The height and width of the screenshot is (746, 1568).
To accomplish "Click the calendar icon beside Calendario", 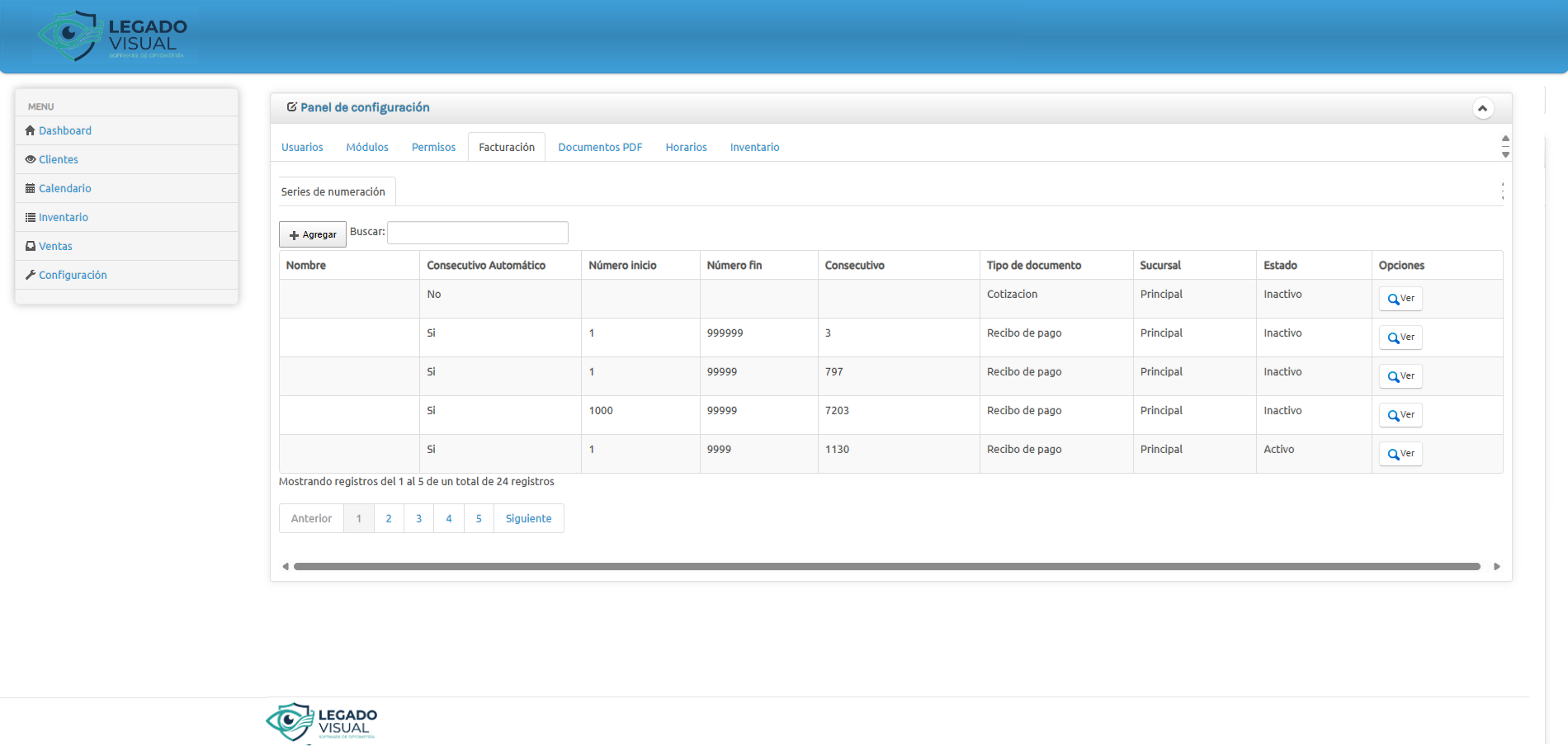I will click(x=31, y=188).
